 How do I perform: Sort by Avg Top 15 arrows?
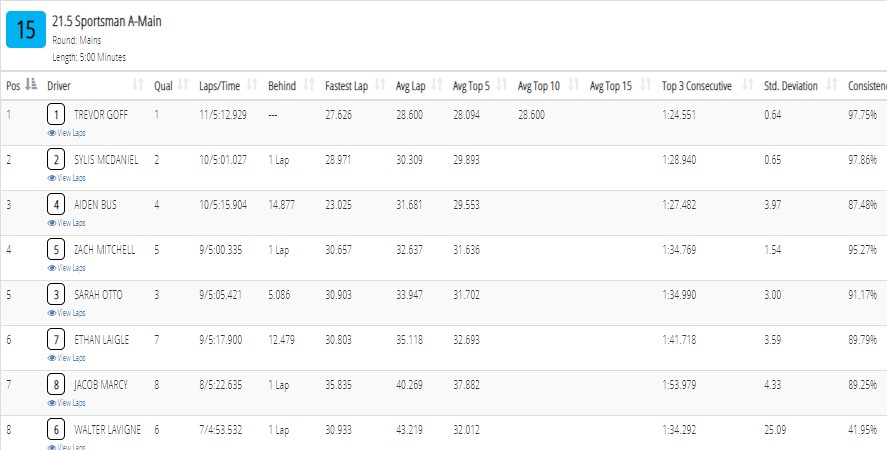tap(646, 85)
